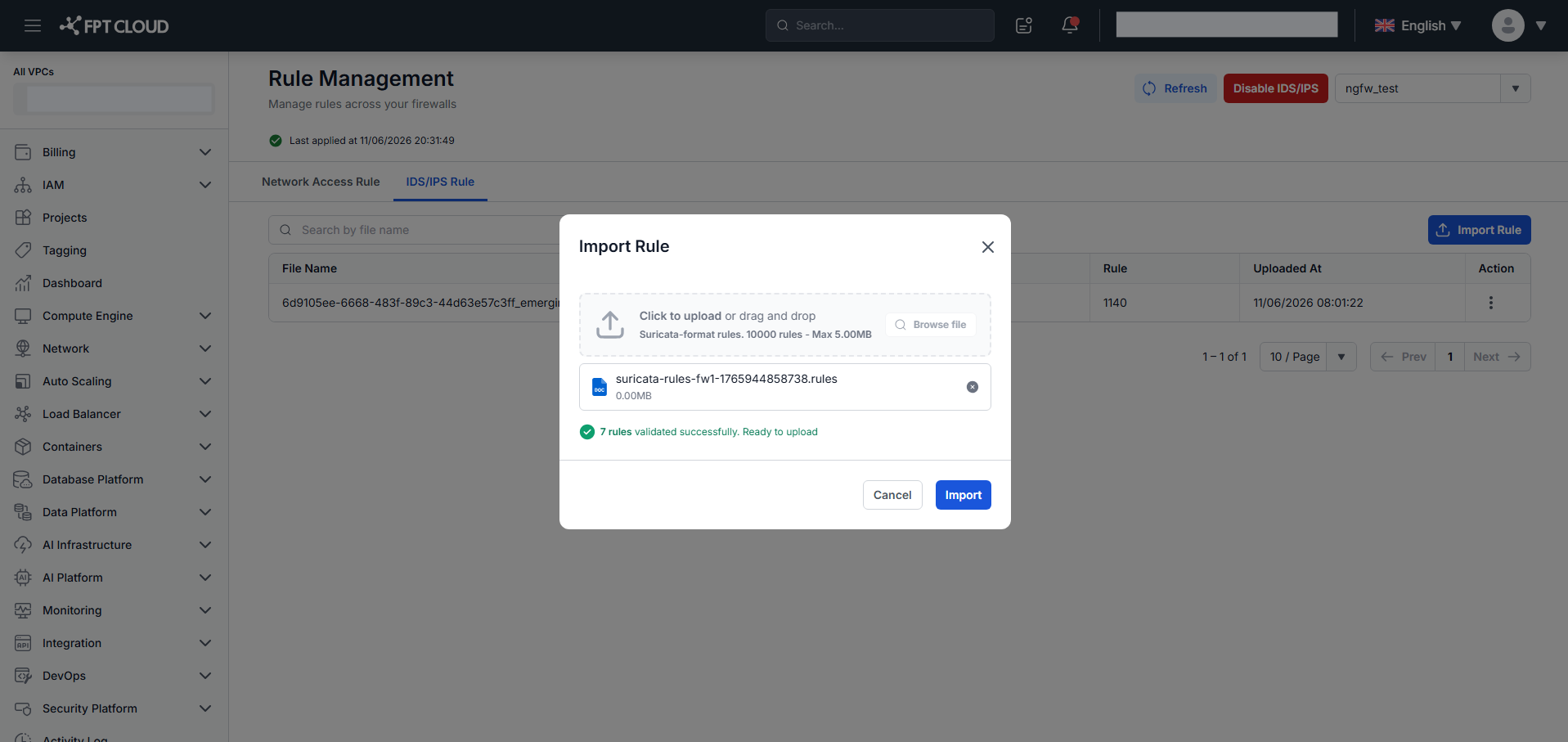Click the upload drag and drop area
This screenshot has width=1568, height=742.
[x=785, y=325]
